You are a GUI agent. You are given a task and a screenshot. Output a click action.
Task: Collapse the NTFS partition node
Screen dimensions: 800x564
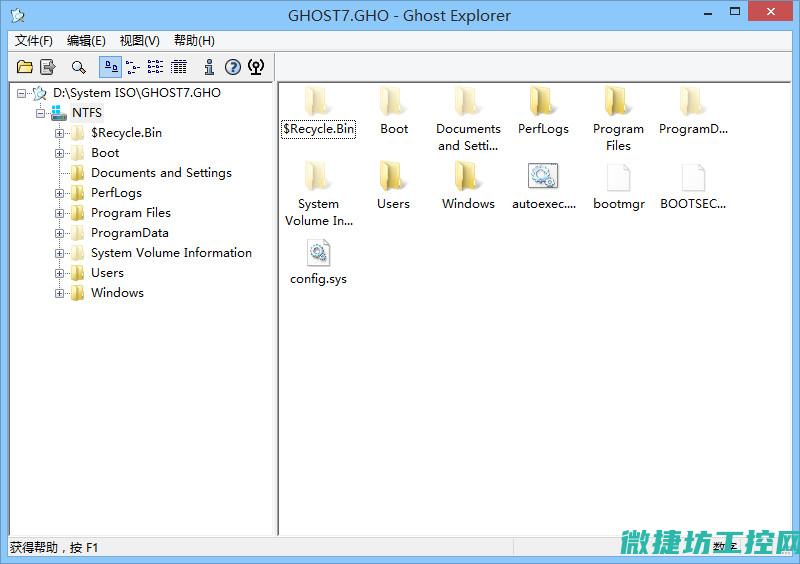pos(40,113)
